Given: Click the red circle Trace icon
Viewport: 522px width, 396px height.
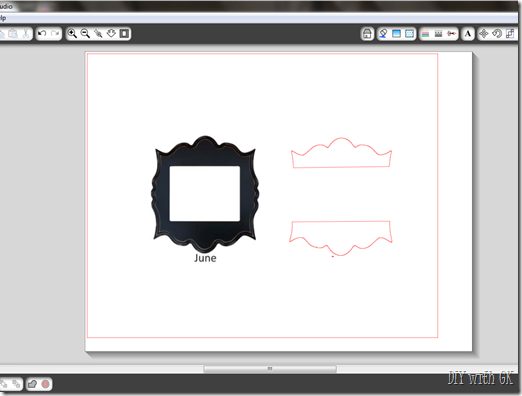Looking at the screenshot, I should 46,384.
